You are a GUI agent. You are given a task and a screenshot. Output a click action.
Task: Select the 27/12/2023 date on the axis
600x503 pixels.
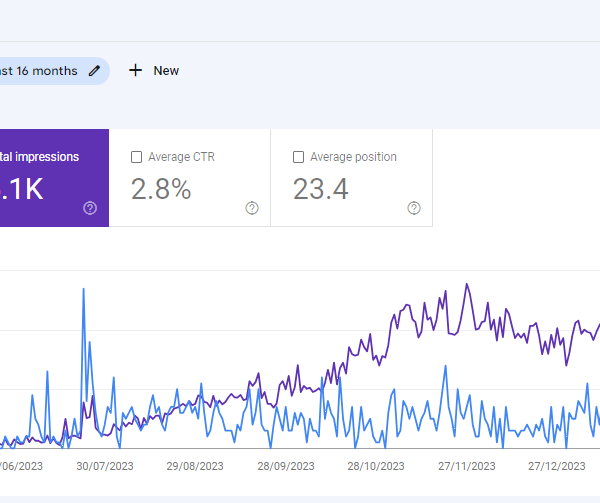pos(557,466)
